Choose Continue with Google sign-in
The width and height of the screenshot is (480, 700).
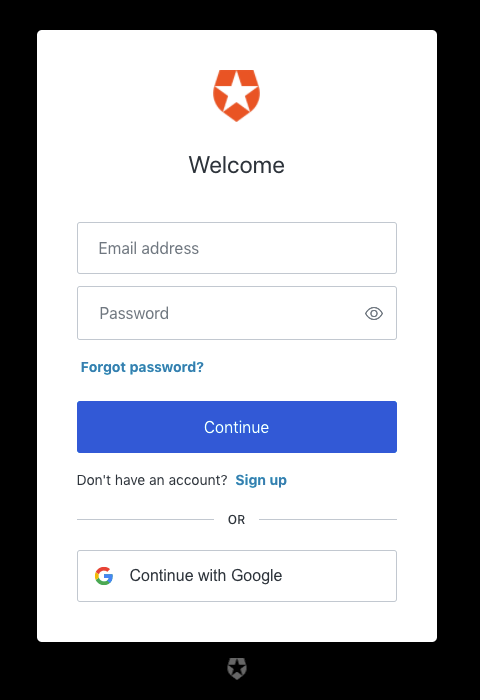[x=237, y=576]
